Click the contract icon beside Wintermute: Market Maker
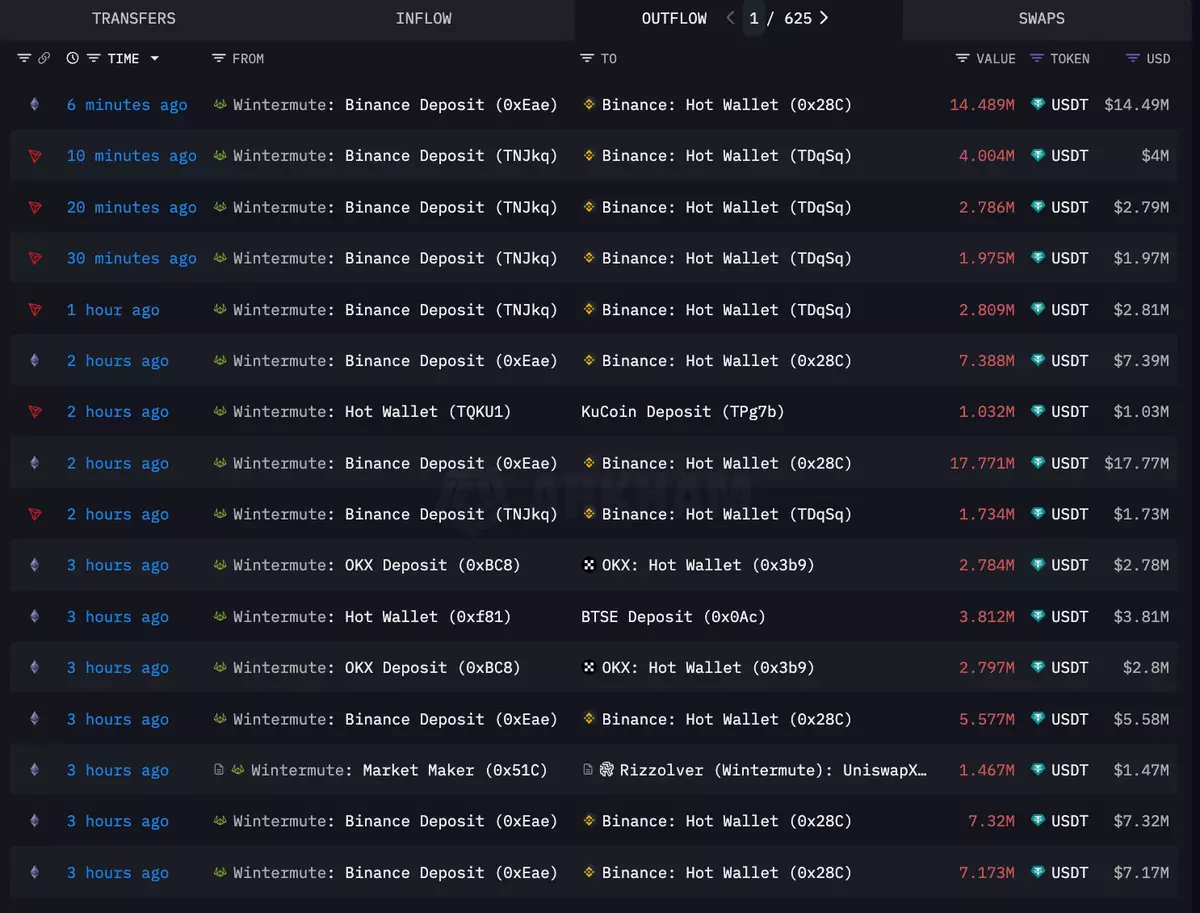 [219, 771]
